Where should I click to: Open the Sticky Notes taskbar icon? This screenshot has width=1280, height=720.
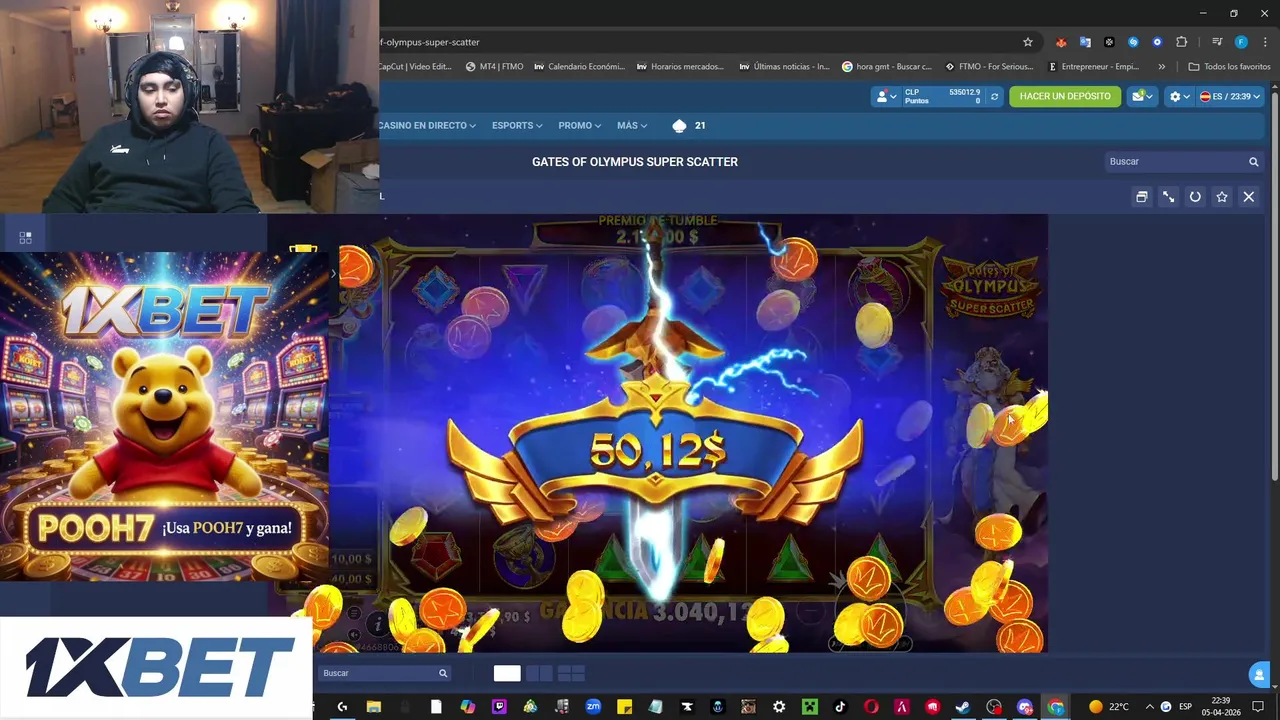tap(624, 707)
